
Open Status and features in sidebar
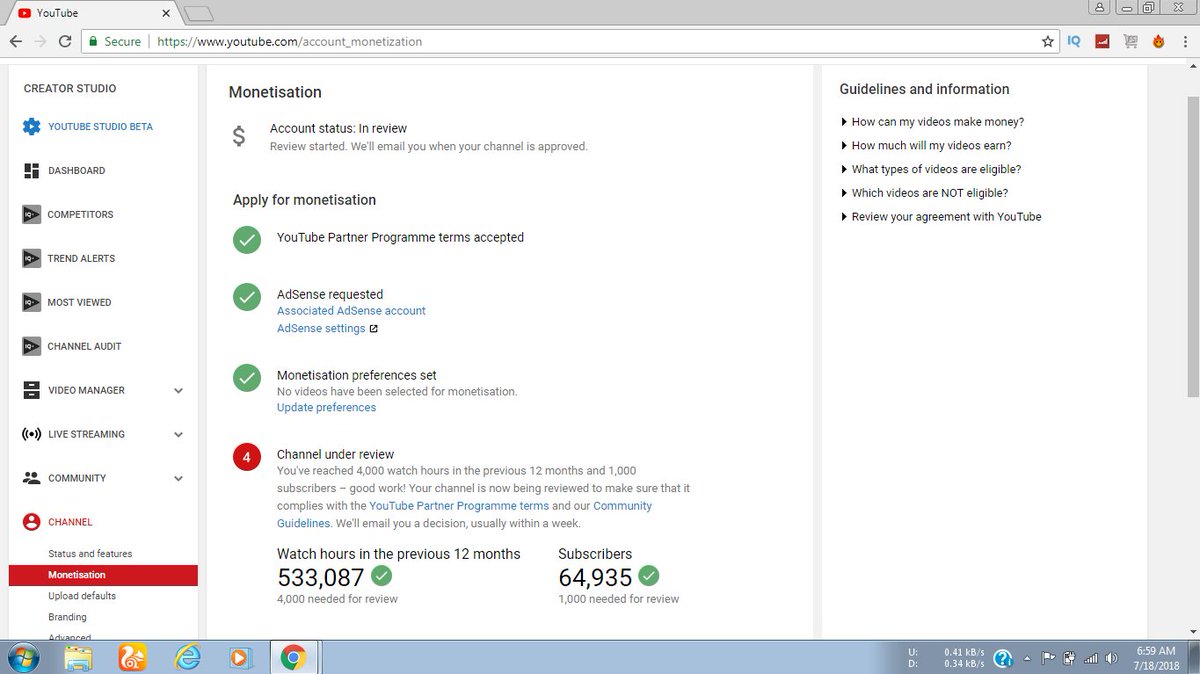click(90, 554)
